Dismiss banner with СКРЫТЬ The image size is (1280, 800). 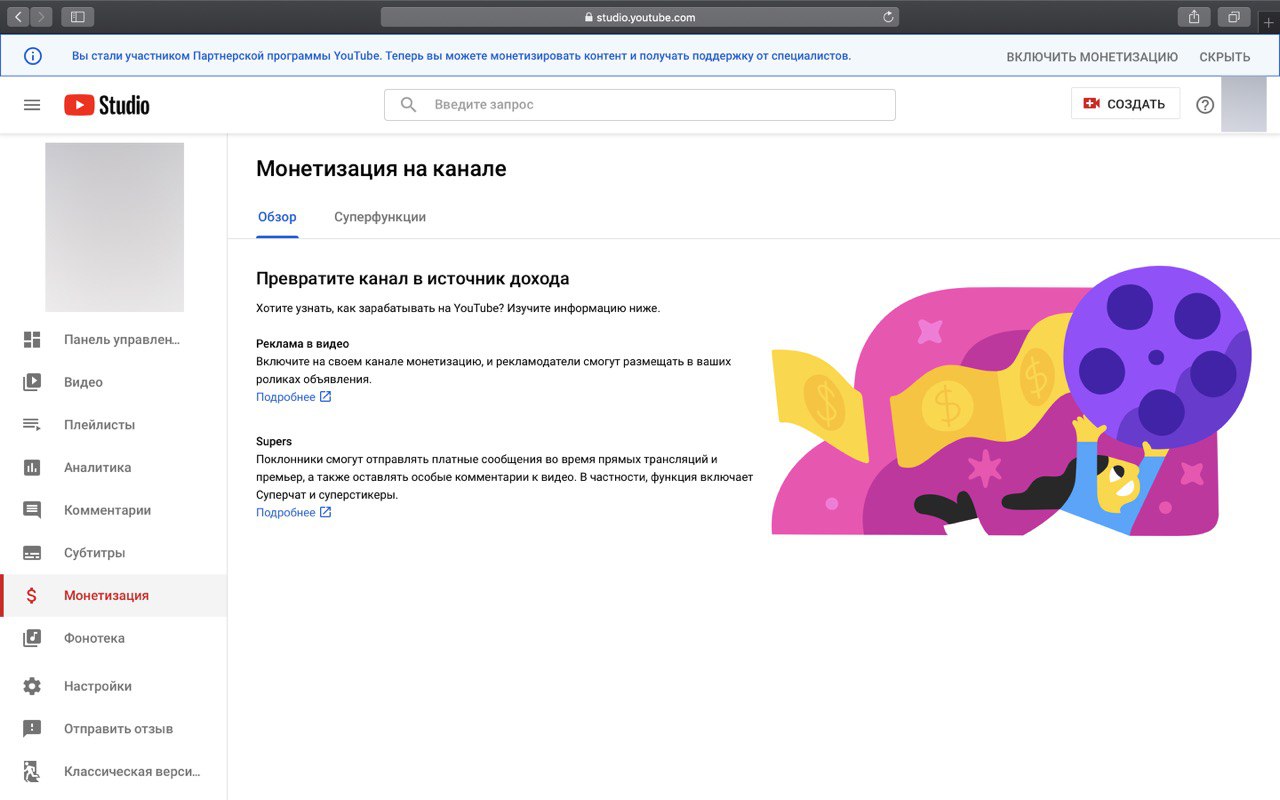coord(1225,57)
